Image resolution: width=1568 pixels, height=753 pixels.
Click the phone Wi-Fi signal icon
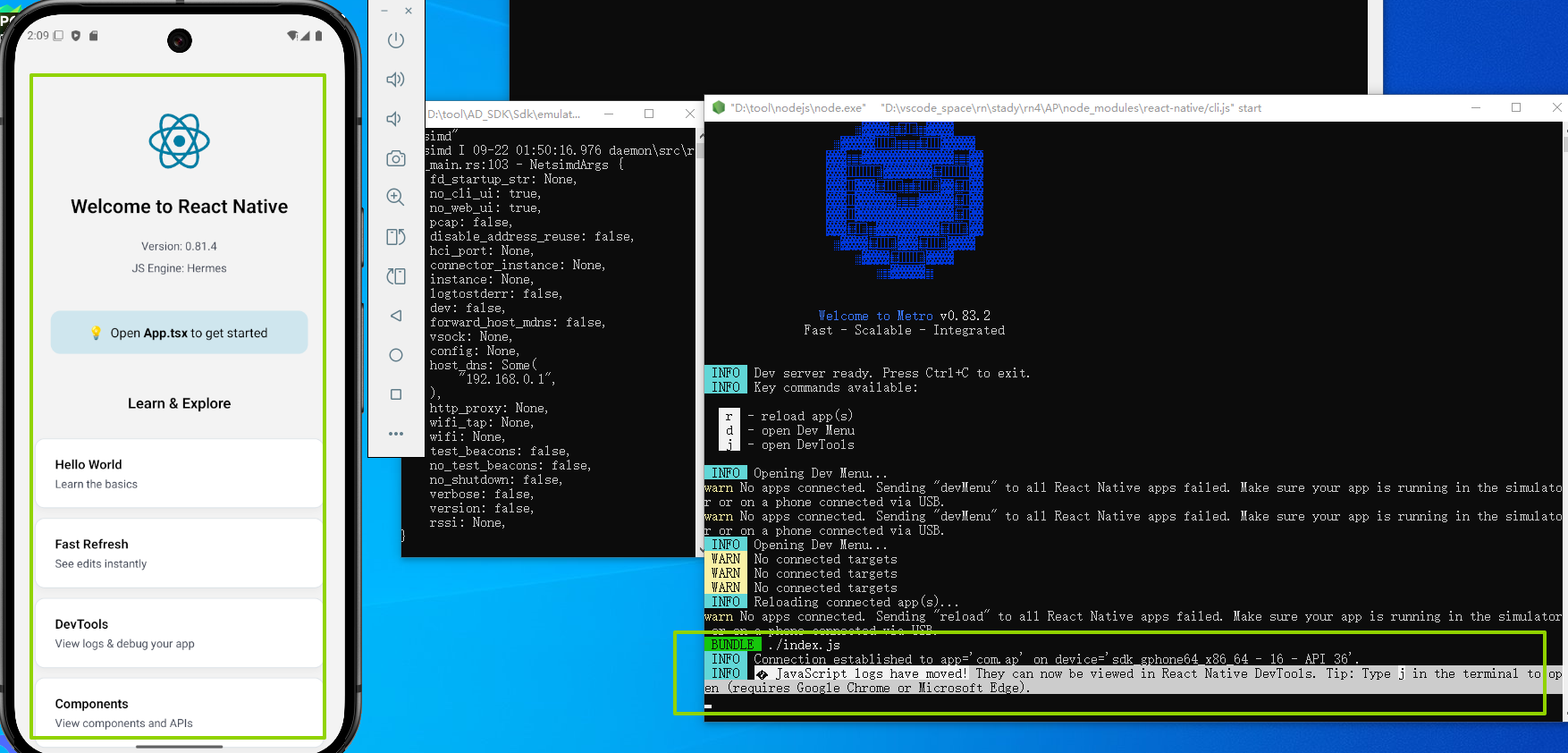coord(292,36)
